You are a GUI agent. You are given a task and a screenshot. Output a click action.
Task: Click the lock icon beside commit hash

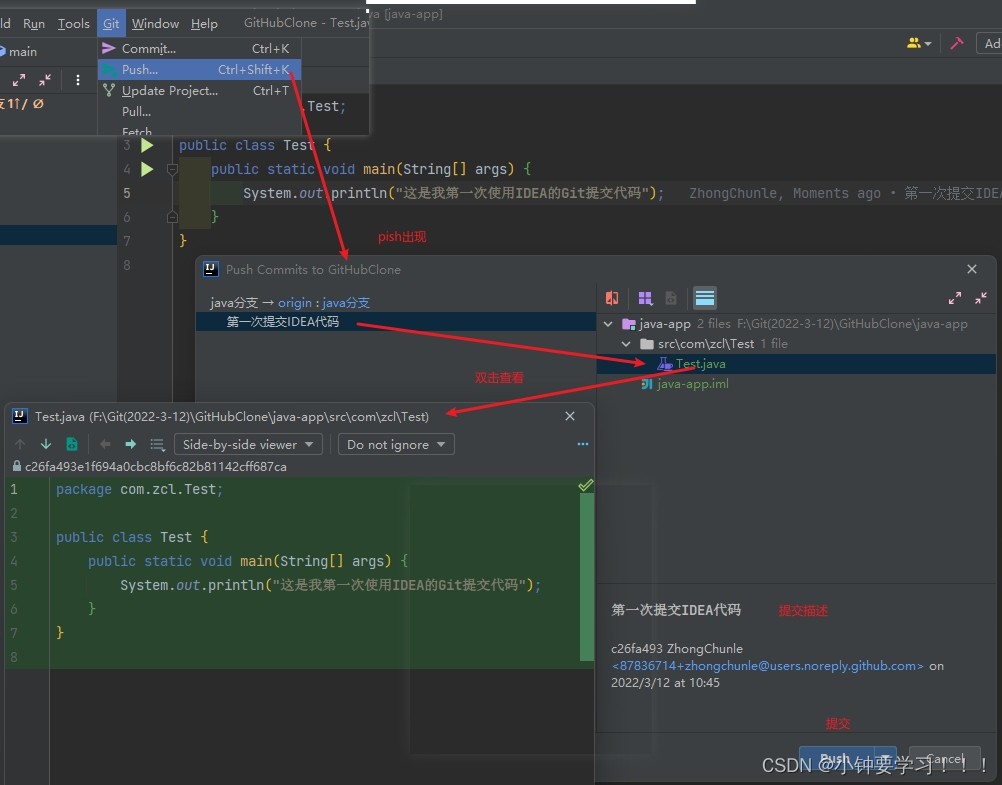click(17, 467)
